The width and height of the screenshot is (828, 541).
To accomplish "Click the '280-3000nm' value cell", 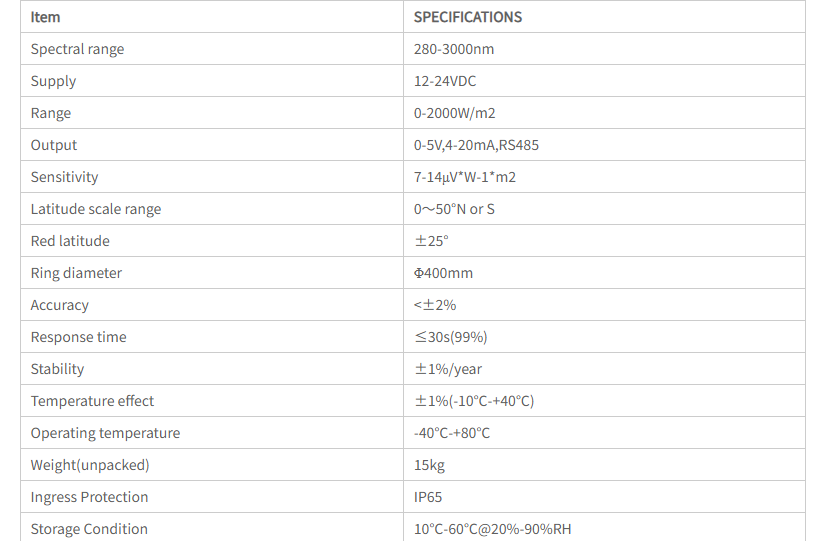I will pos(454,49).
